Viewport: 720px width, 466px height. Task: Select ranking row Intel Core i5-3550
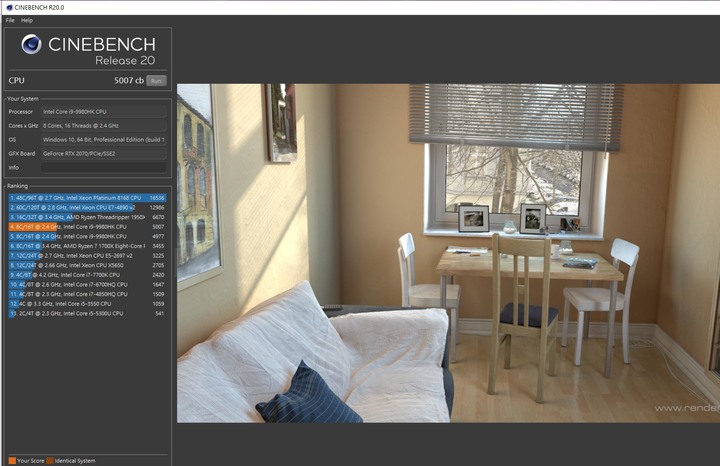click(x=87, y=304)
